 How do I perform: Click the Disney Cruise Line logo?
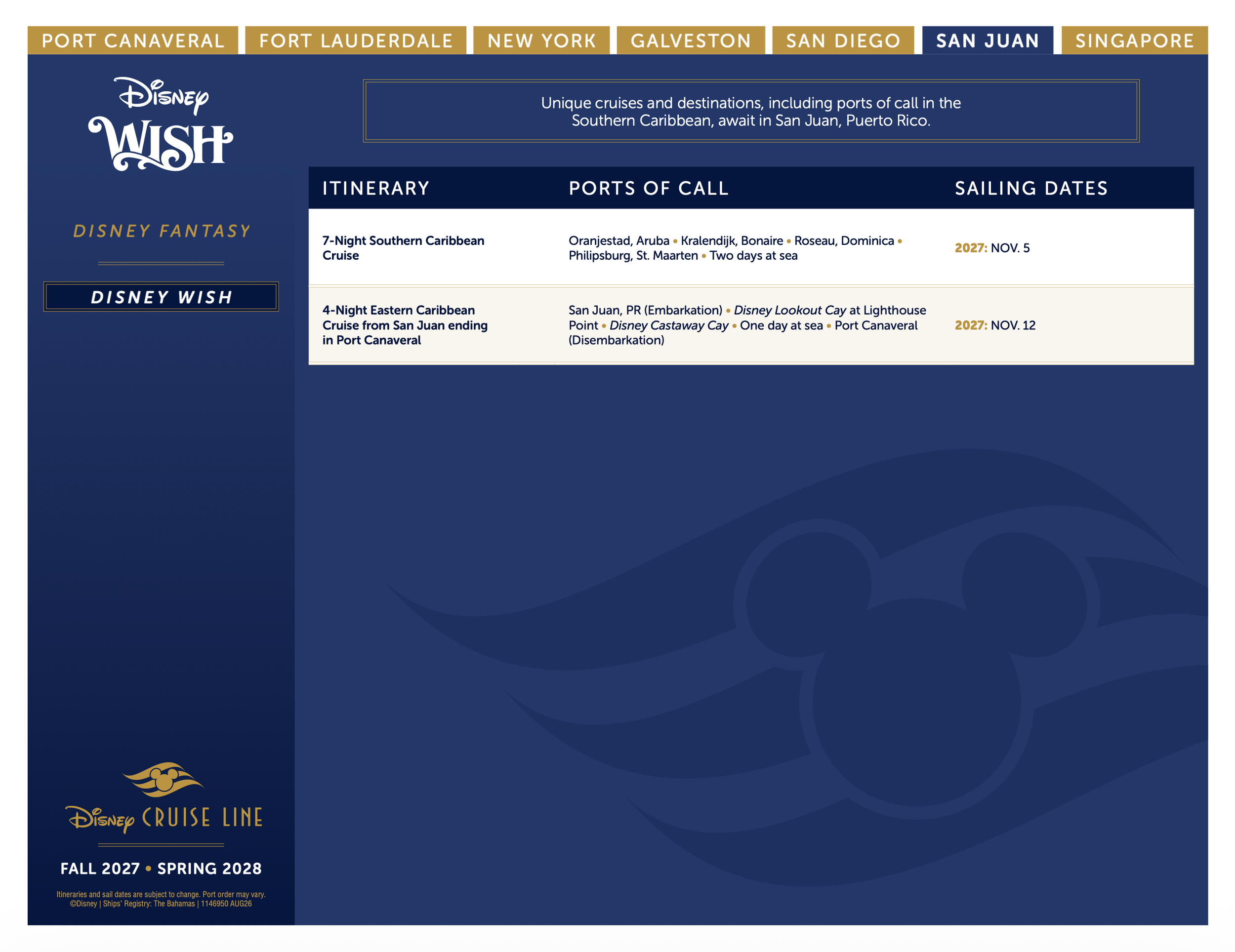(164, 797)
